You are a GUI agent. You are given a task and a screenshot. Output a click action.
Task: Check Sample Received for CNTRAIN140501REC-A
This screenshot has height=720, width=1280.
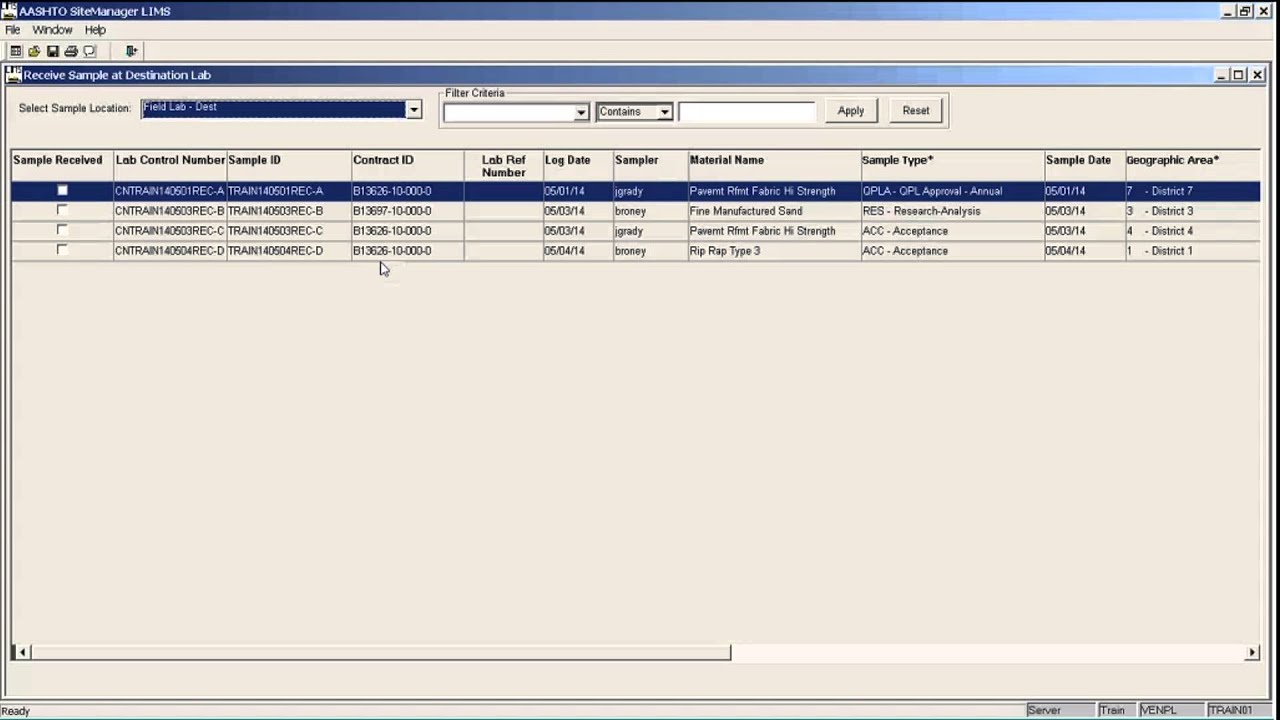tap(62, 190)
